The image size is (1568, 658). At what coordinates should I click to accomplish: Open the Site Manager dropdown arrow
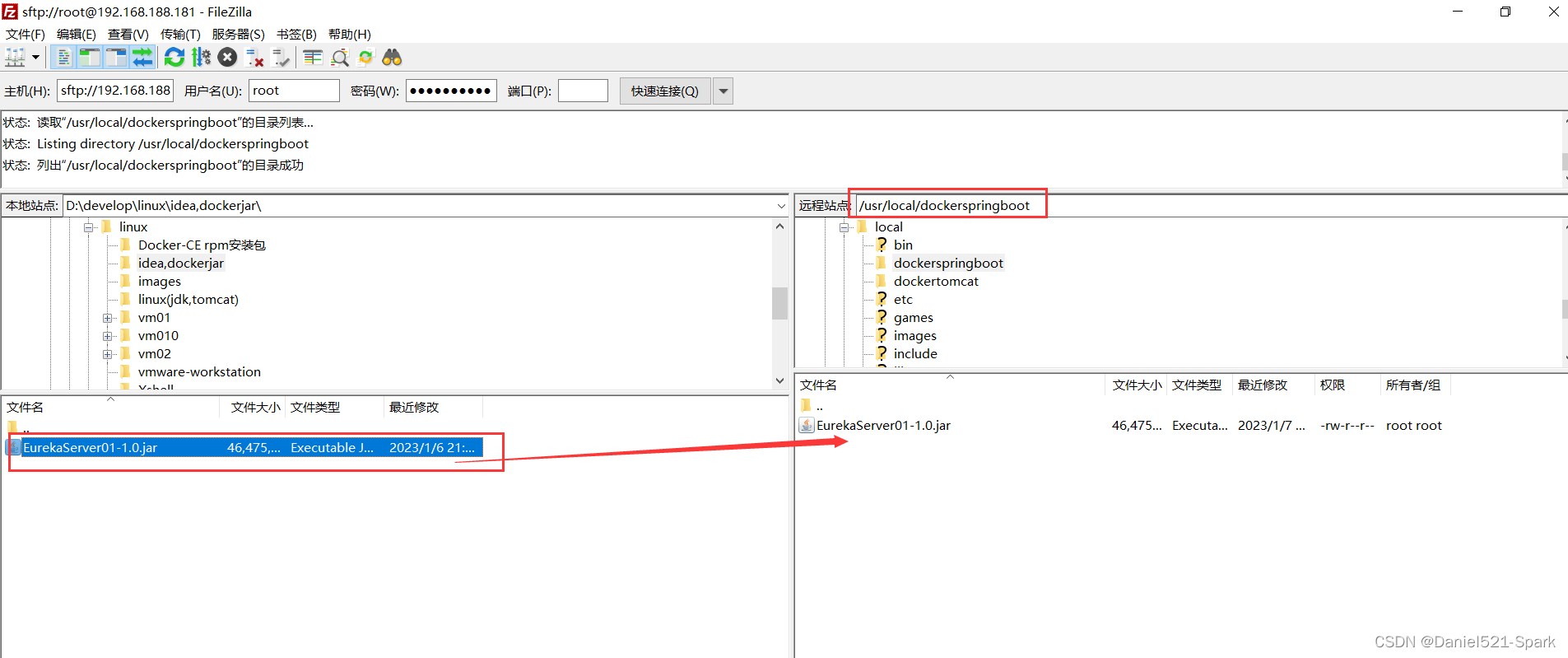click(35, 58)
